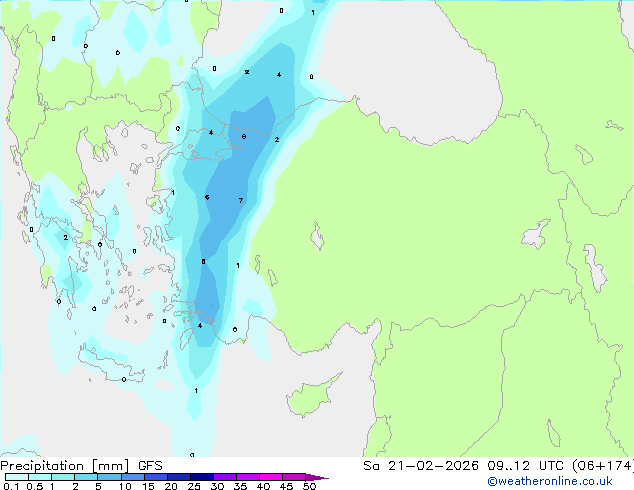Screen dimensions: 634x490
Task: Pick the 2–5 mm legend swatch
Action: tap(86, 477)
